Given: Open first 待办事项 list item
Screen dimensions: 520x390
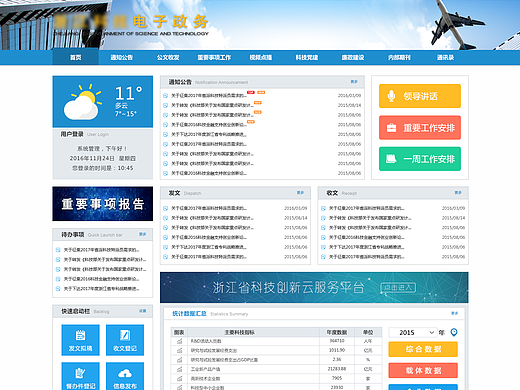Looking at the screenshot, I should [101, 250].
